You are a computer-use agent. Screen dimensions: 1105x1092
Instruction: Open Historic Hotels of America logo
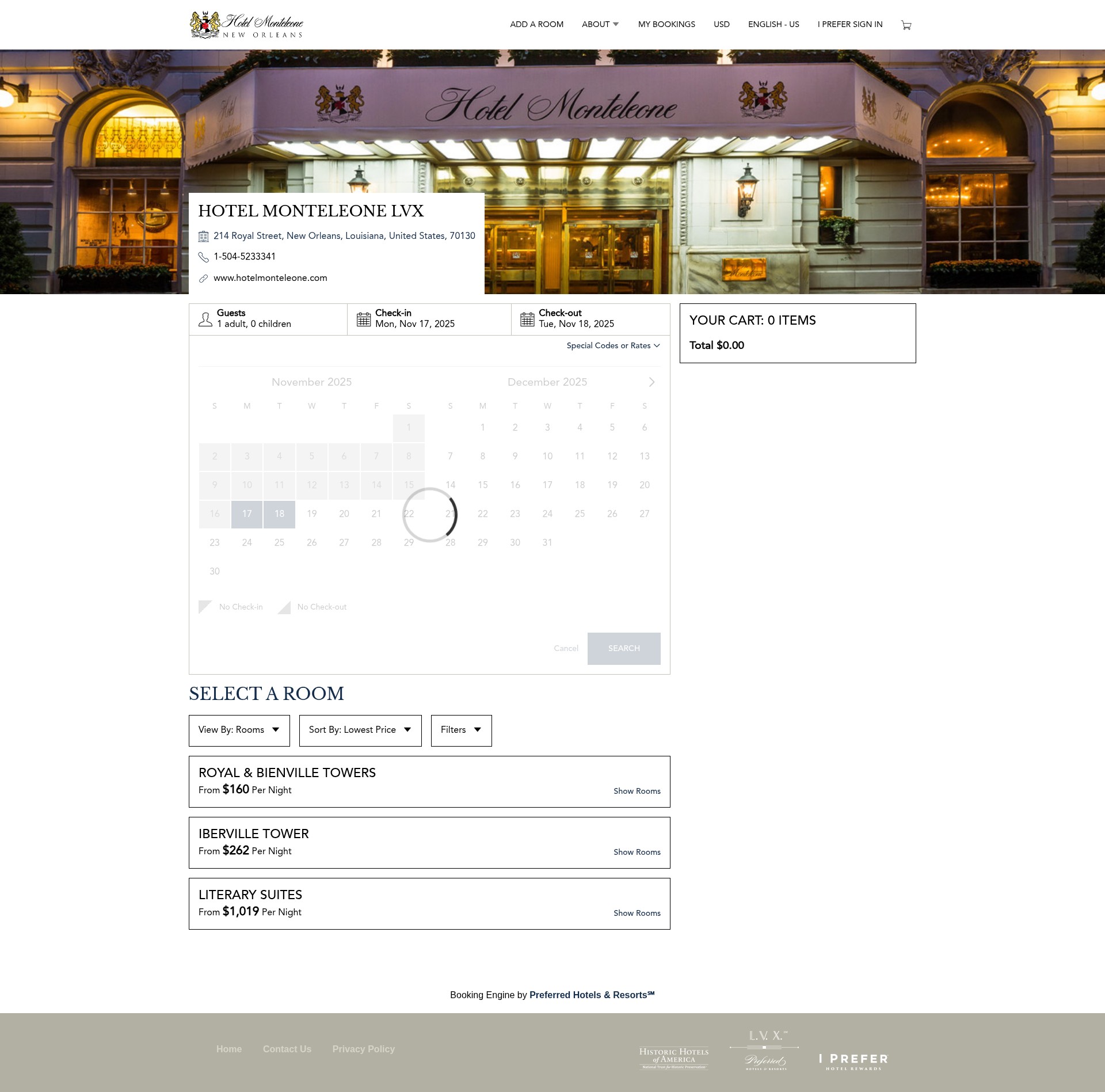pyautogui.click(x=674, y=1059)
